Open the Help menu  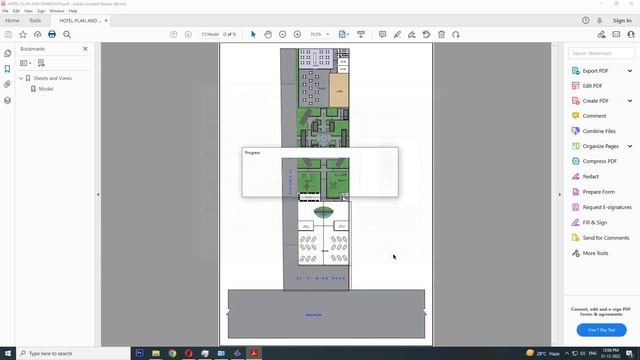[x=73, y=11]
